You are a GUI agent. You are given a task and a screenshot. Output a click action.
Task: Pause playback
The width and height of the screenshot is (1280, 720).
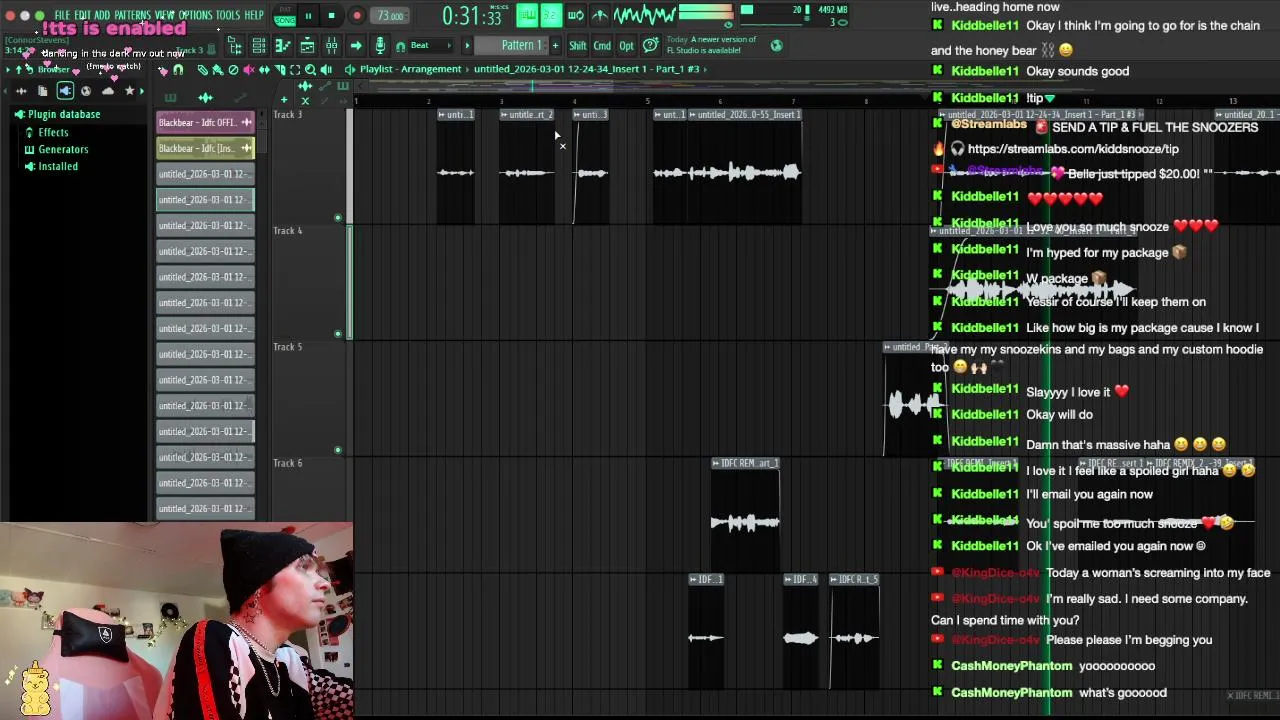(308, 16)
